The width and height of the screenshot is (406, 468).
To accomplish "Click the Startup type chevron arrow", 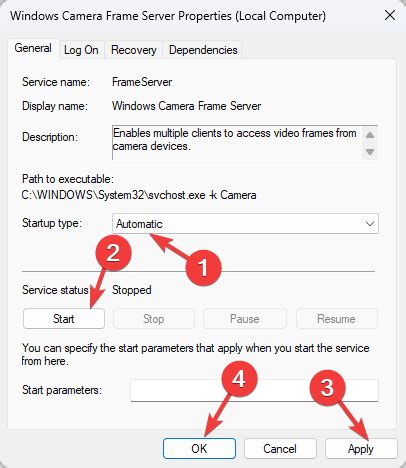I will (x=370, y=224).
